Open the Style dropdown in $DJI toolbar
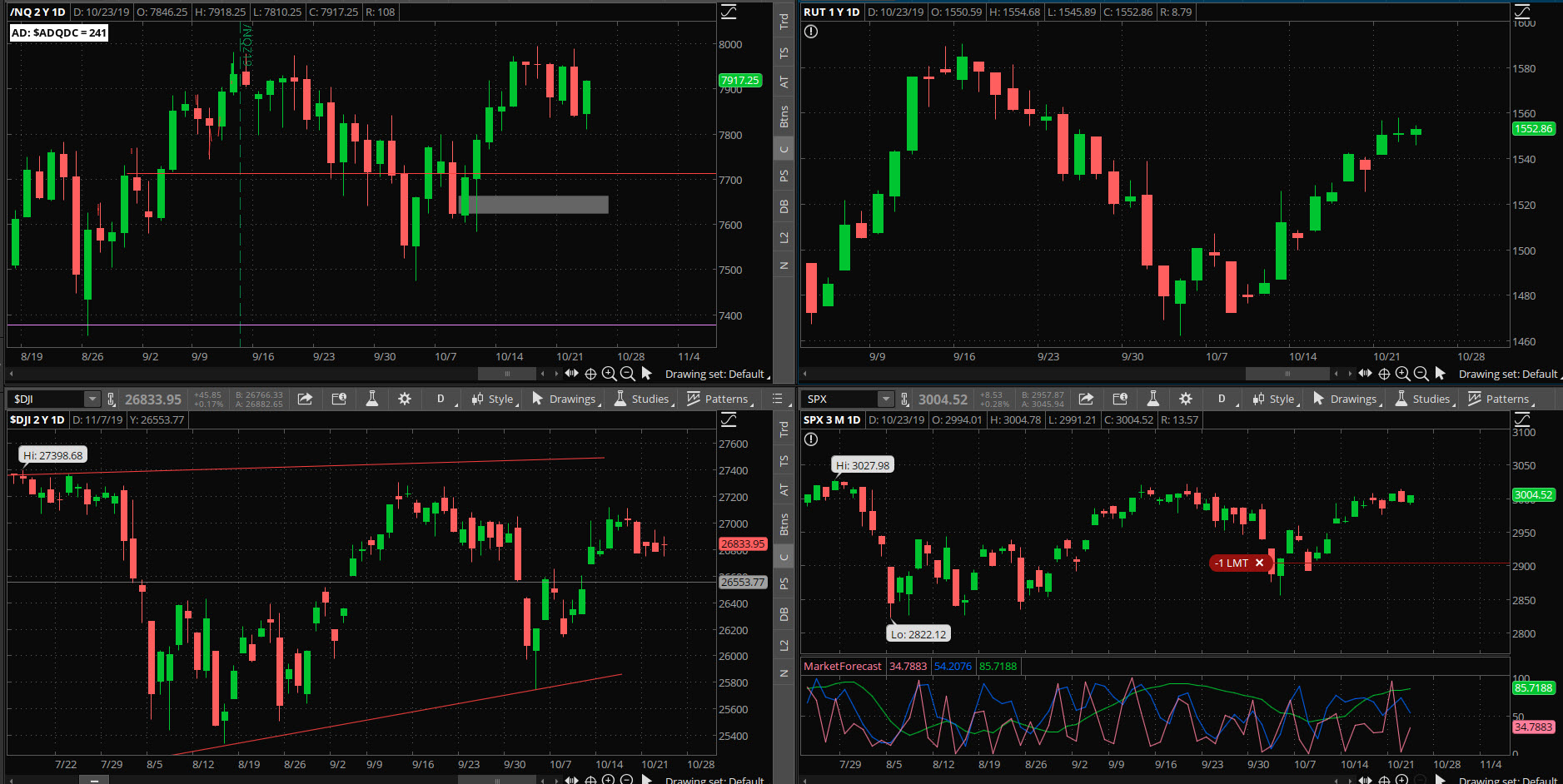 [x=494, y=399]
